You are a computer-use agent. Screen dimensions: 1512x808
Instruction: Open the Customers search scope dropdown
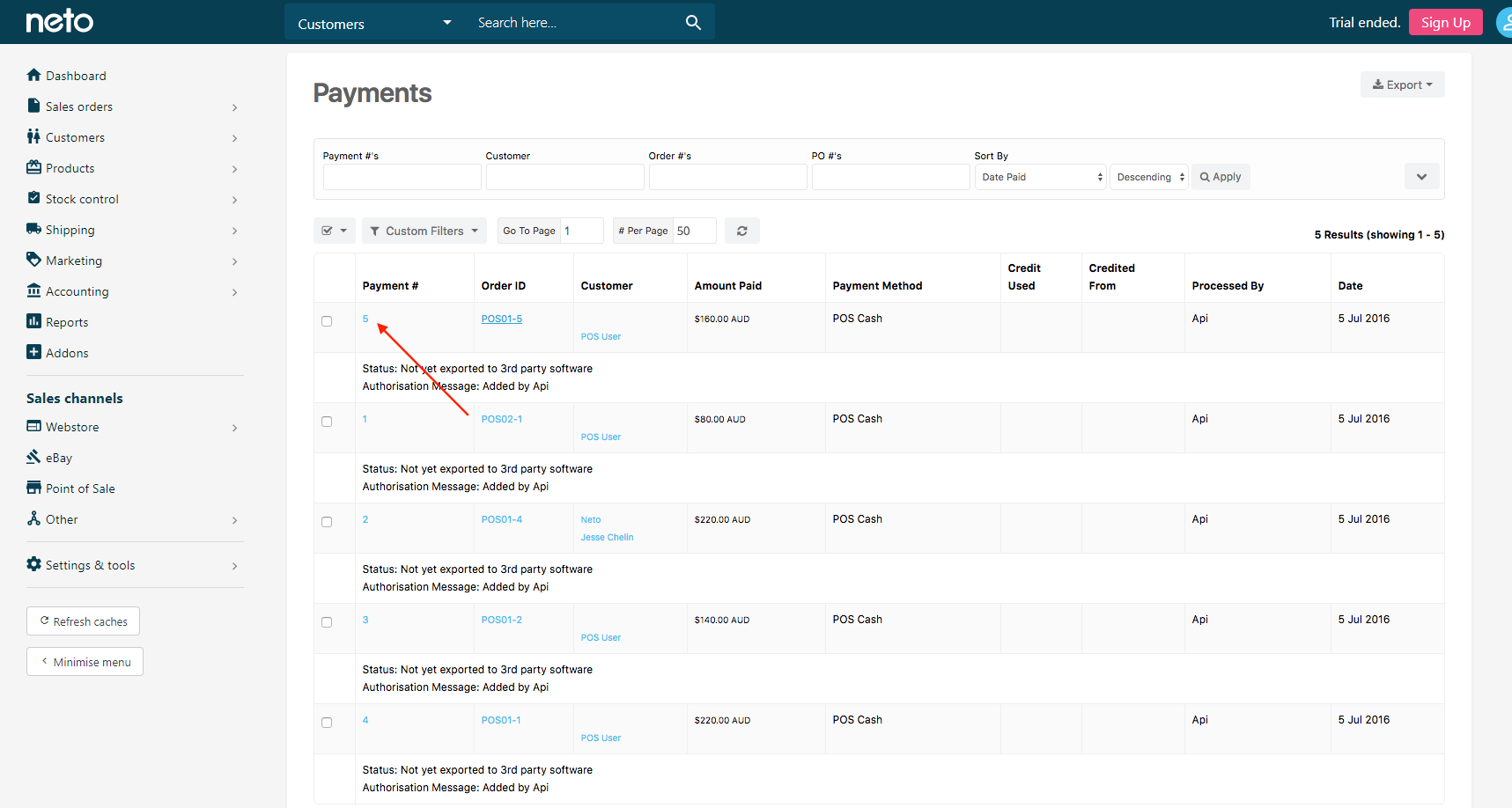374,23
